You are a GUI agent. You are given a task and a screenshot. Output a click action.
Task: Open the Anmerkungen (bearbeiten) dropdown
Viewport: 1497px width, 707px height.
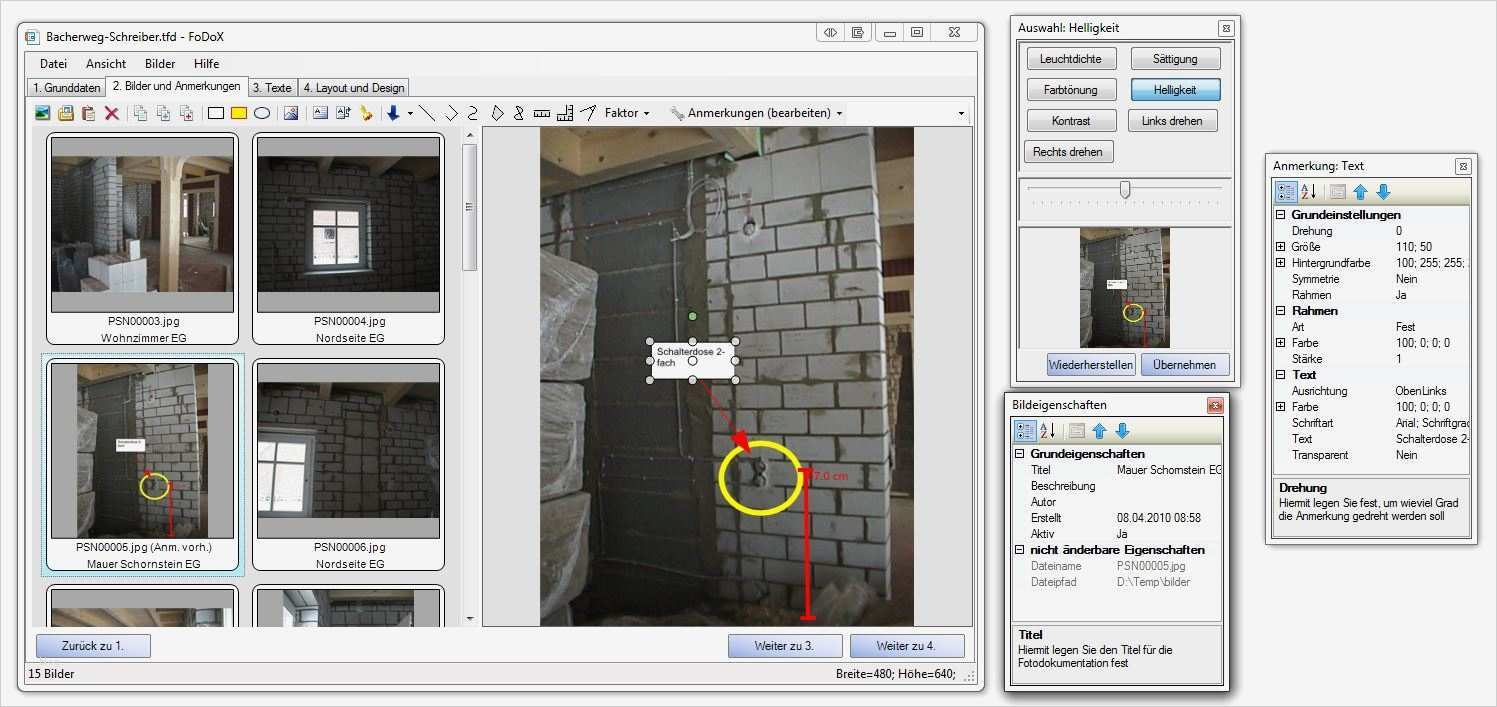pos(756,113)
